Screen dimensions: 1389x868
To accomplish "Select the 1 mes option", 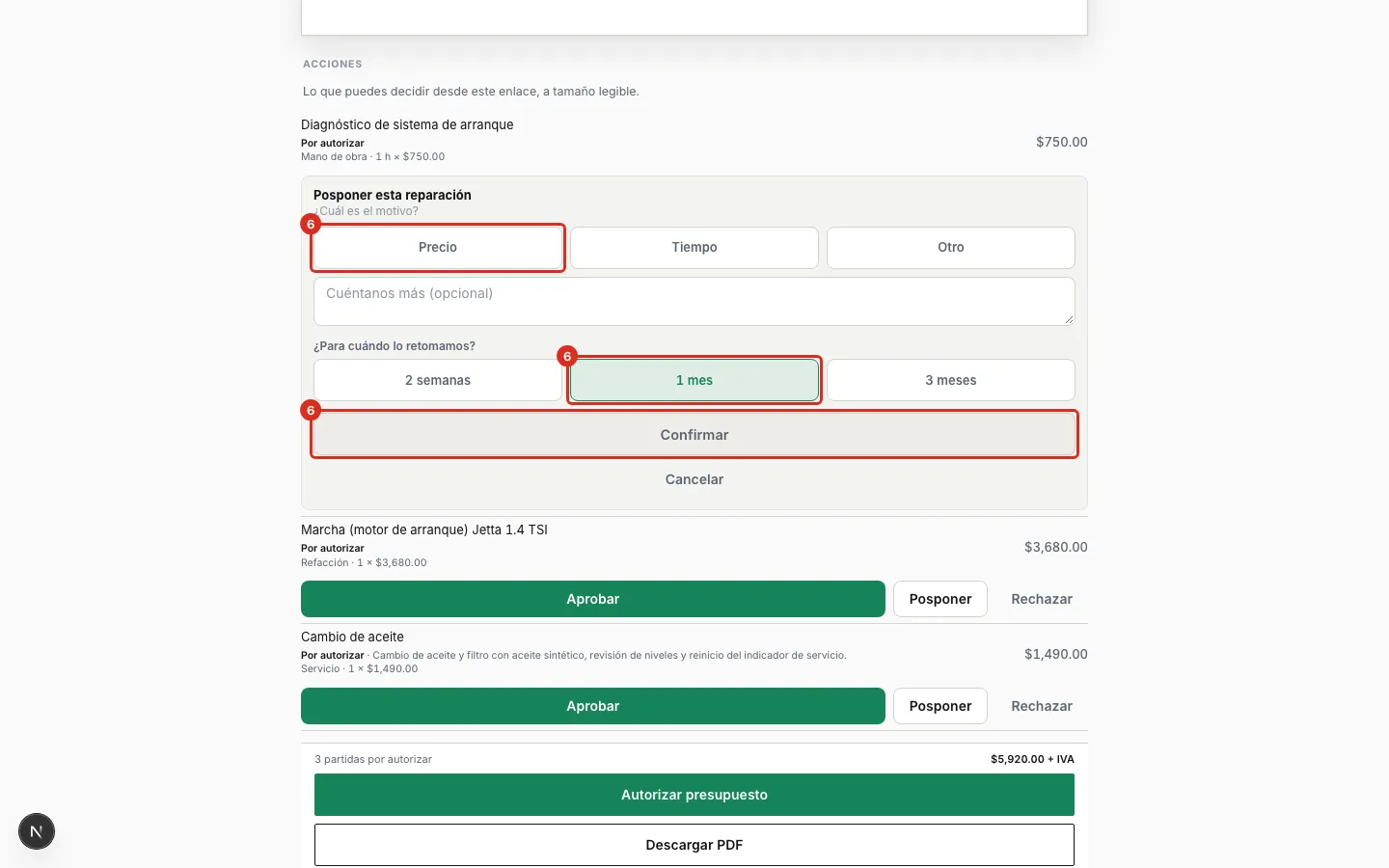I will coord(694,380).
